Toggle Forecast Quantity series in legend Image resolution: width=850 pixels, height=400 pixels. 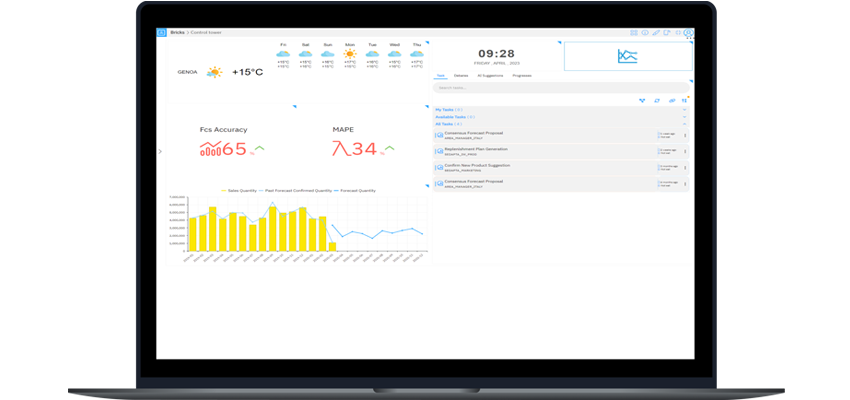click(355, 190)
